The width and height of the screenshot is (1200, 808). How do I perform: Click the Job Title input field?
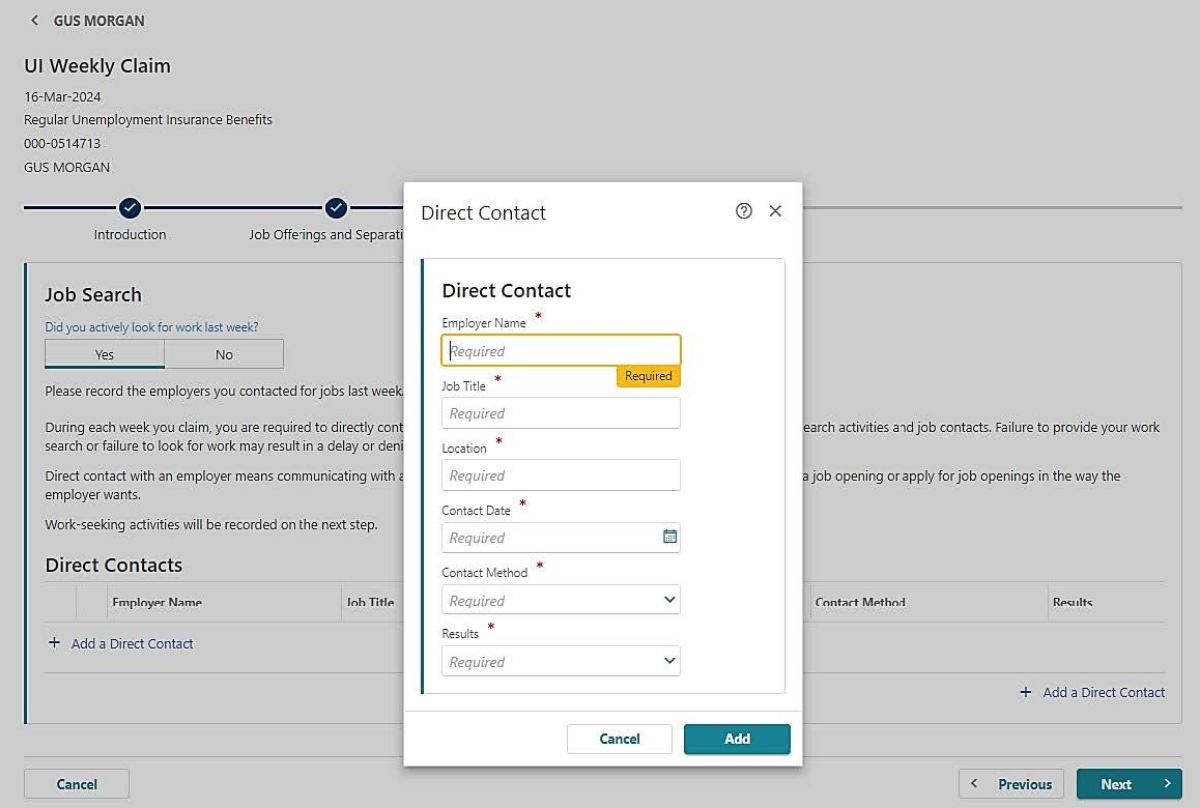[560, 413]
